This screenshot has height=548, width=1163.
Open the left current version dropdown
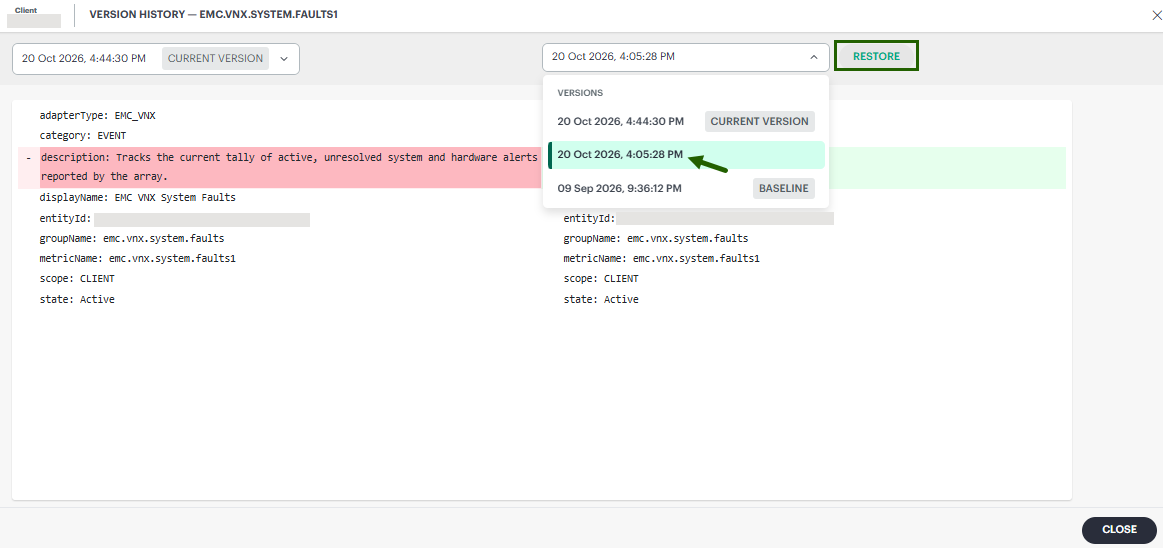tap(156, 59)
